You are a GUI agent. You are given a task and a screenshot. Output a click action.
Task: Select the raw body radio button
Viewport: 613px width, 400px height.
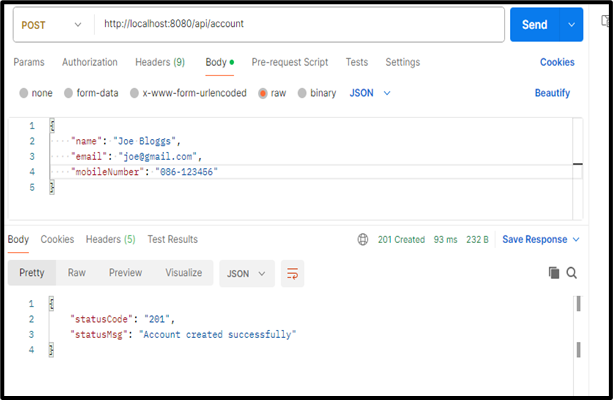[263, 93]
